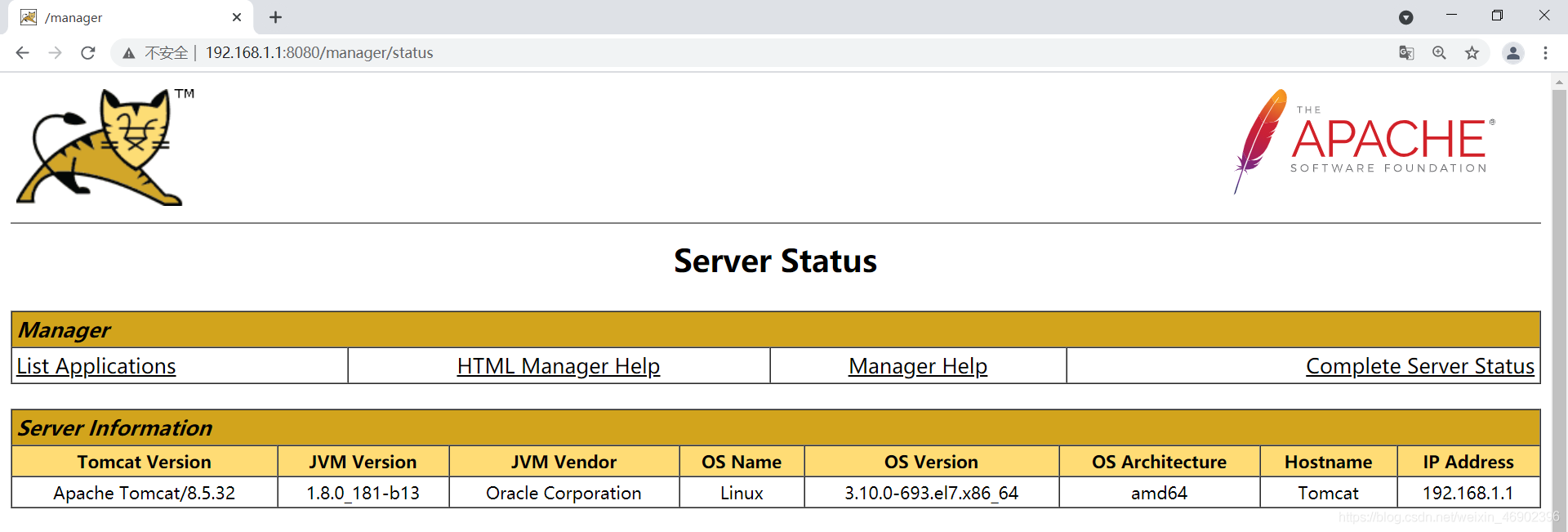Reload the Tomcat status page
Image resolution: width=1568 pixels, height=532 pixels.
[x=88, y=53]
